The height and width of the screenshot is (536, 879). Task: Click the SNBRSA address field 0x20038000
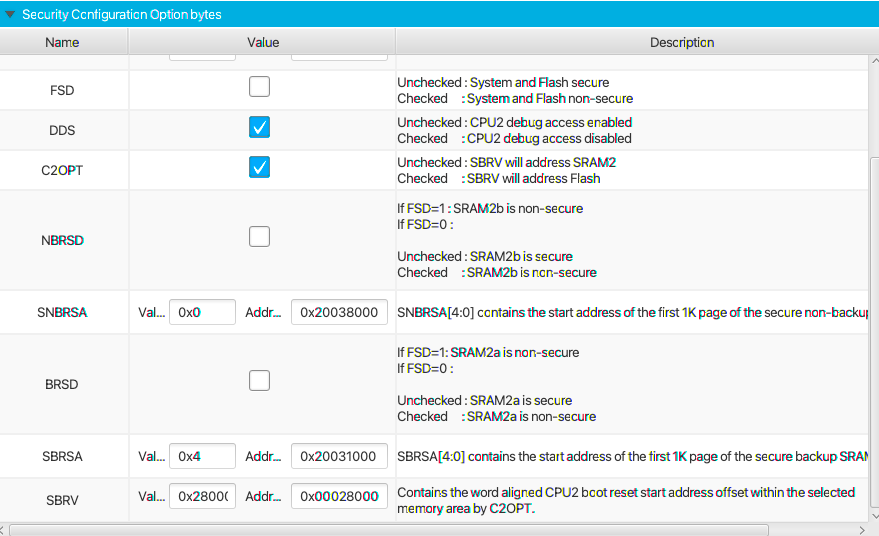tap(339, 313)
